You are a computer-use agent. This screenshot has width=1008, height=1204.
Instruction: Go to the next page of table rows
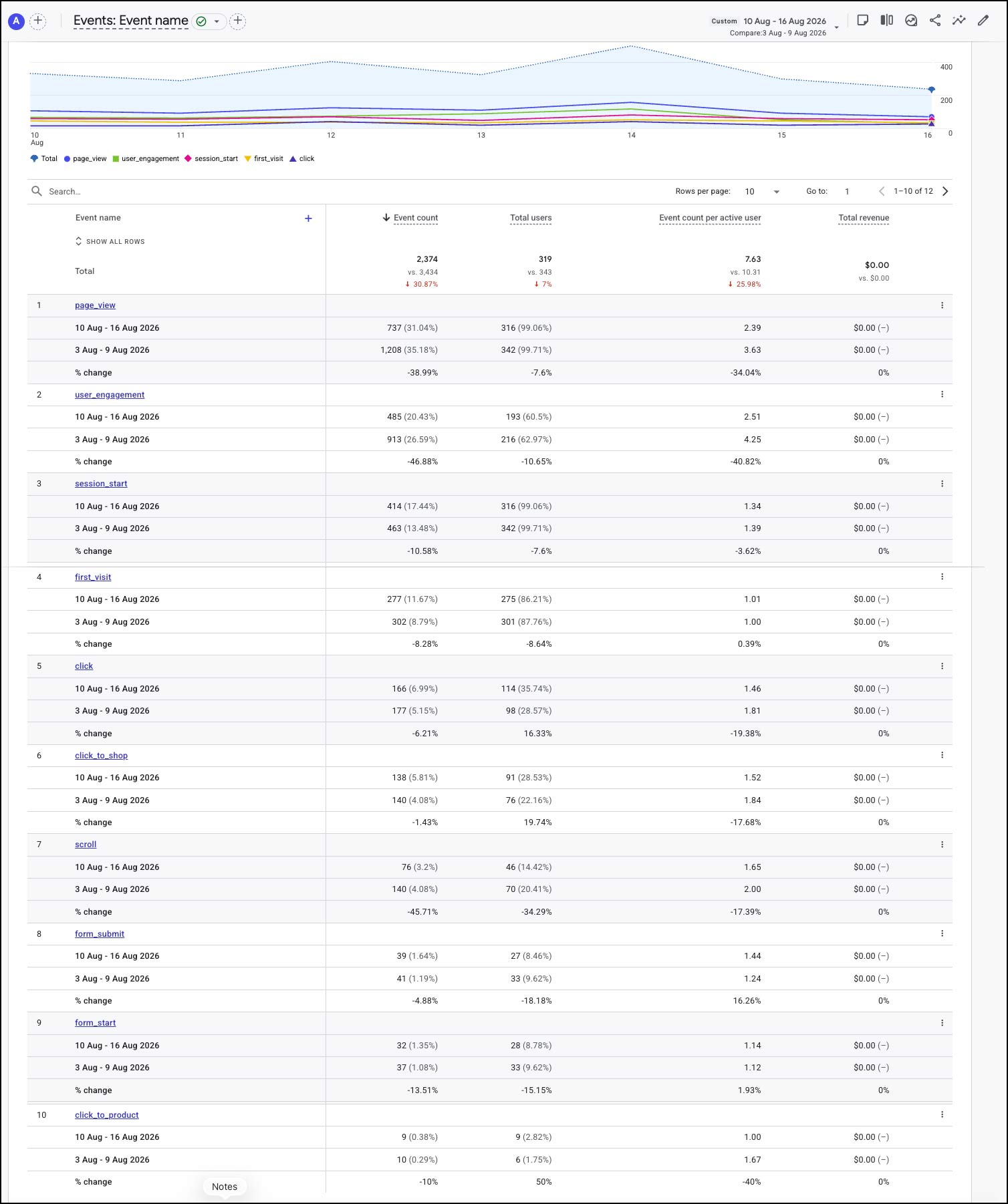tap(945, 191)
